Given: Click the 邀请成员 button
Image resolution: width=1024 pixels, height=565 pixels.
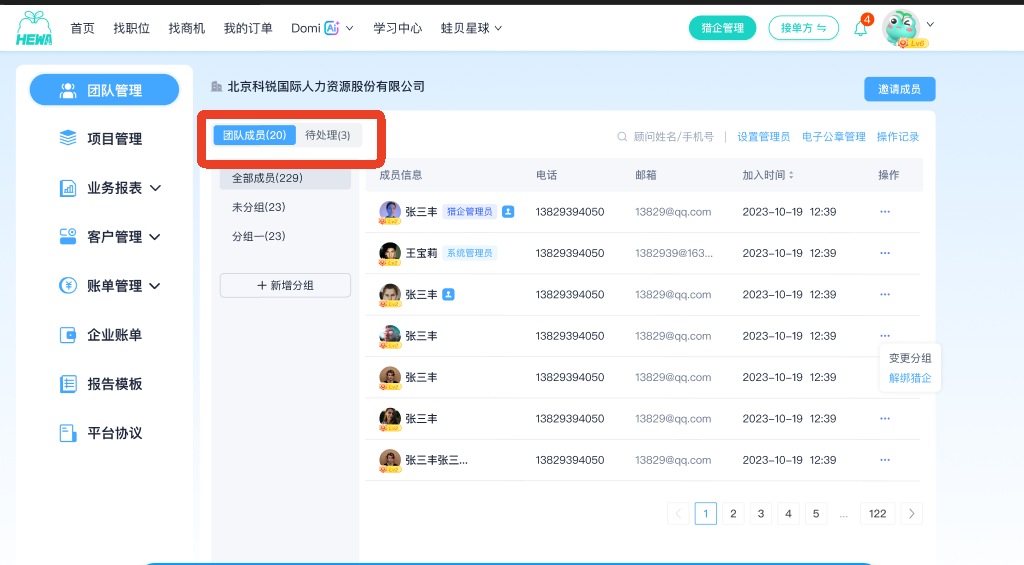Looking at the screenshot, I should pos(899,89).
